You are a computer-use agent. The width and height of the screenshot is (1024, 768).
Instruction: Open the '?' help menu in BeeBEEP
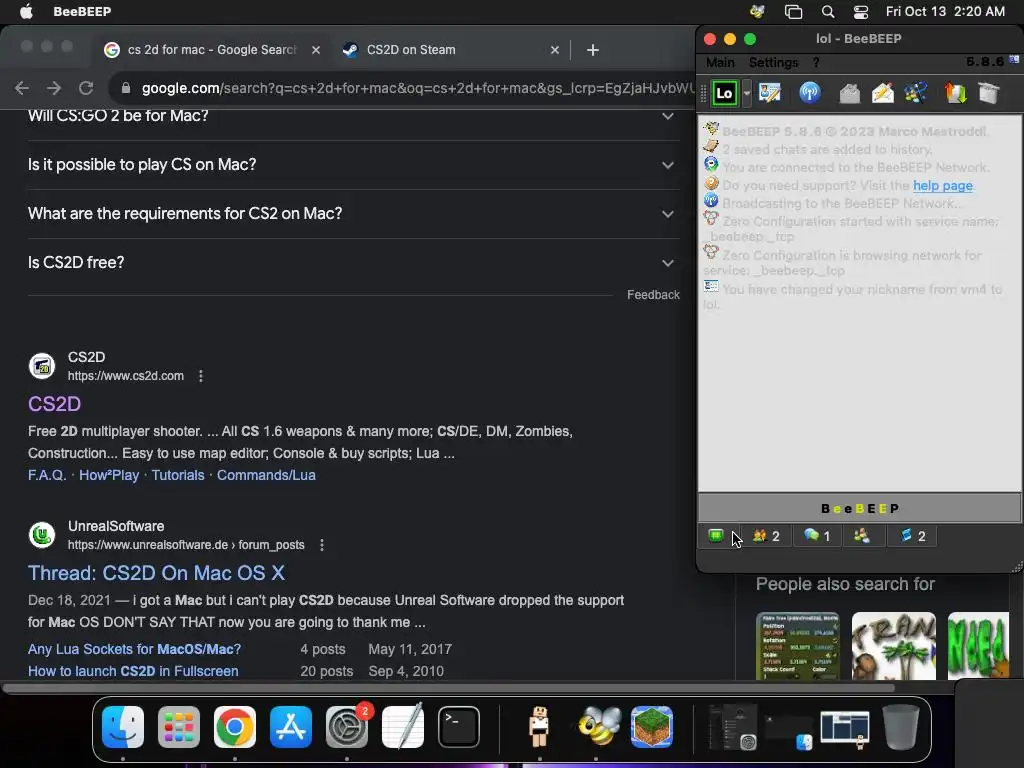click(x=816, y=63)
